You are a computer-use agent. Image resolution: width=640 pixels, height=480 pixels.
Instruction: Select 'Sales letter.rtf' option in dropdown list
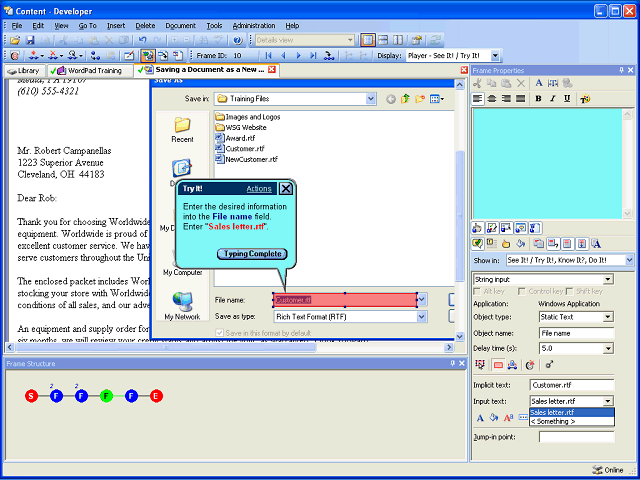pyautogui.click(x=571, y=412)
